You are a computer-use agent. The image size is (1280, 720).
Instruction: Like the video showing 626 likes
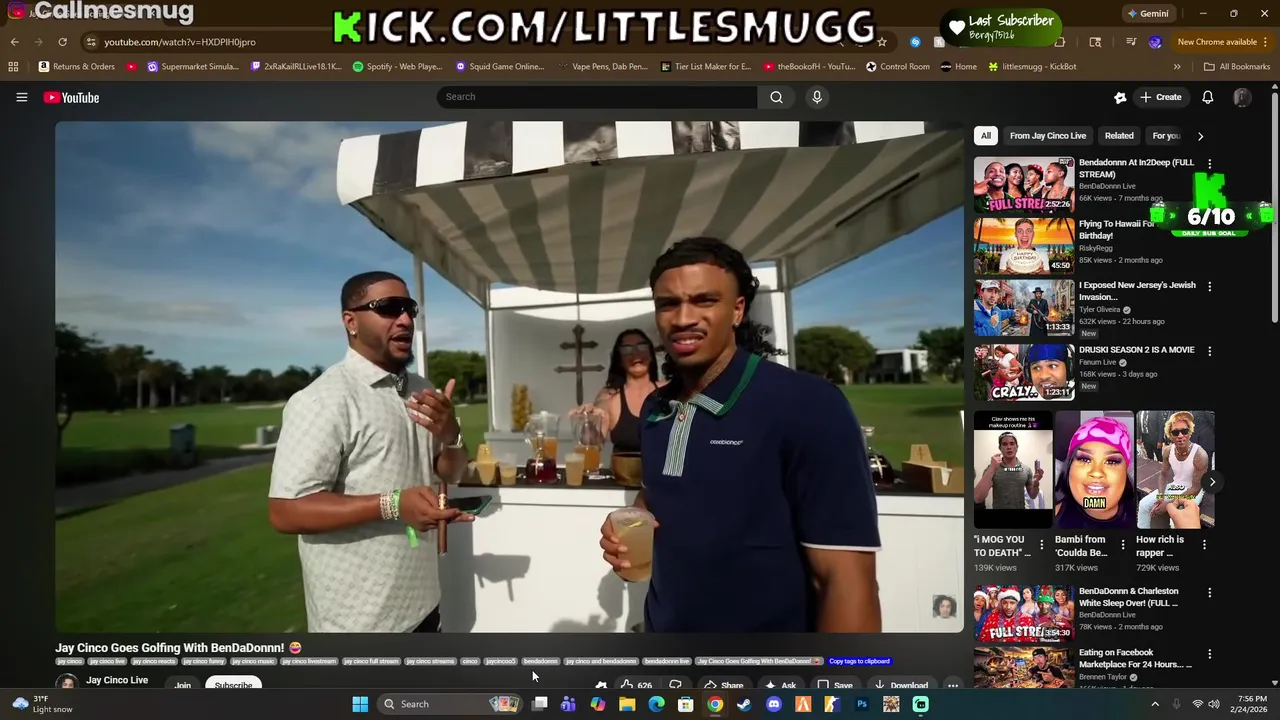point(636,685)
